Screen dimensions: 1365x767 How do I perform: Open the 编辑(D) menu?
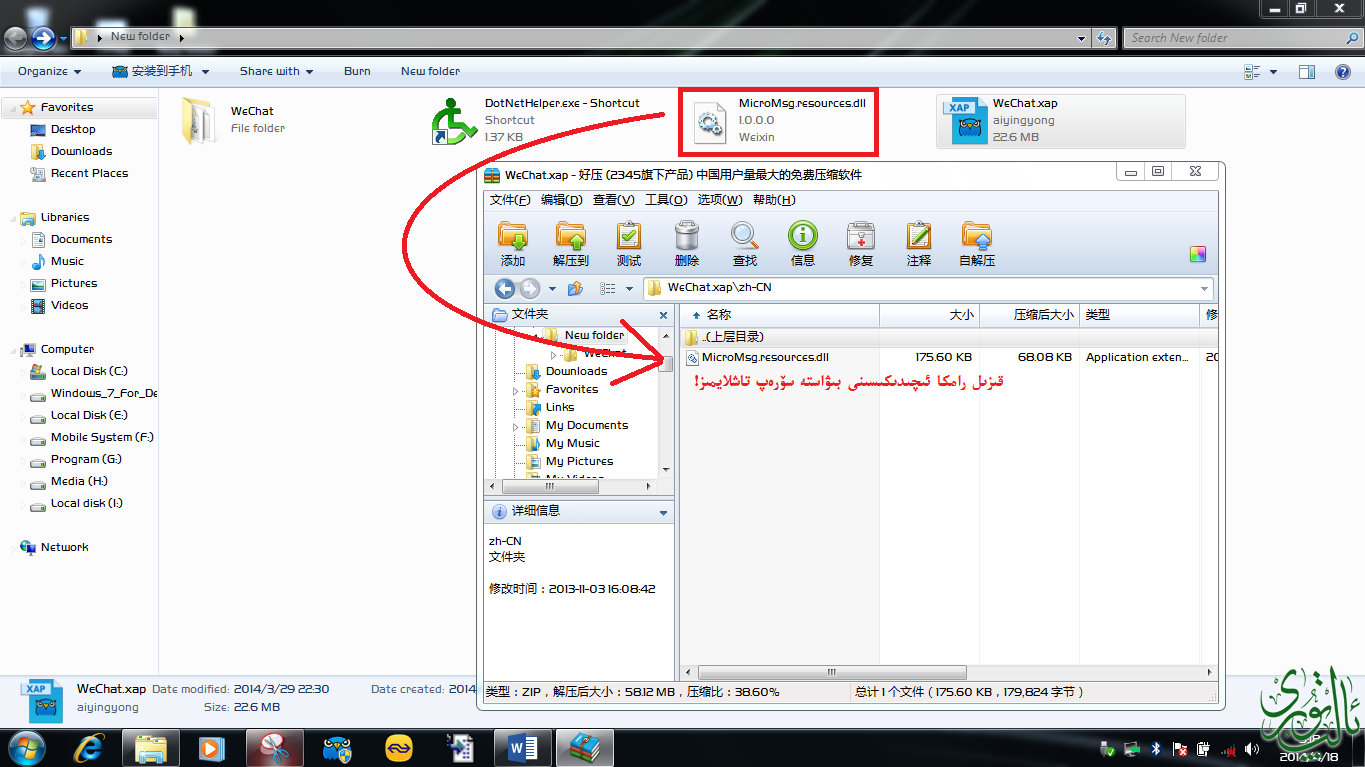[561, 200]
